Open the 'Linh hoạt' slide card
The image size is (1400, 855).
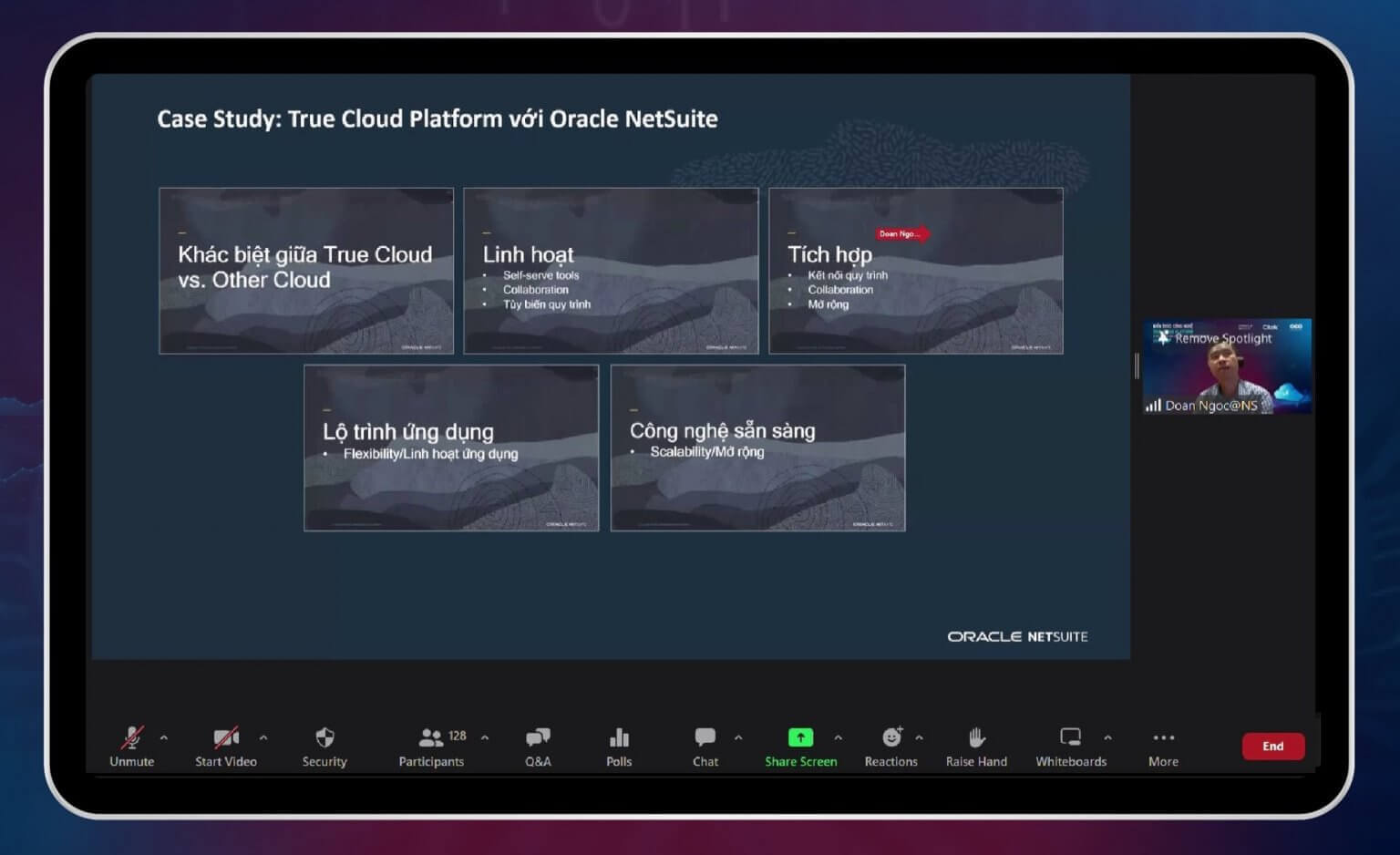click(x=611, y=271)
